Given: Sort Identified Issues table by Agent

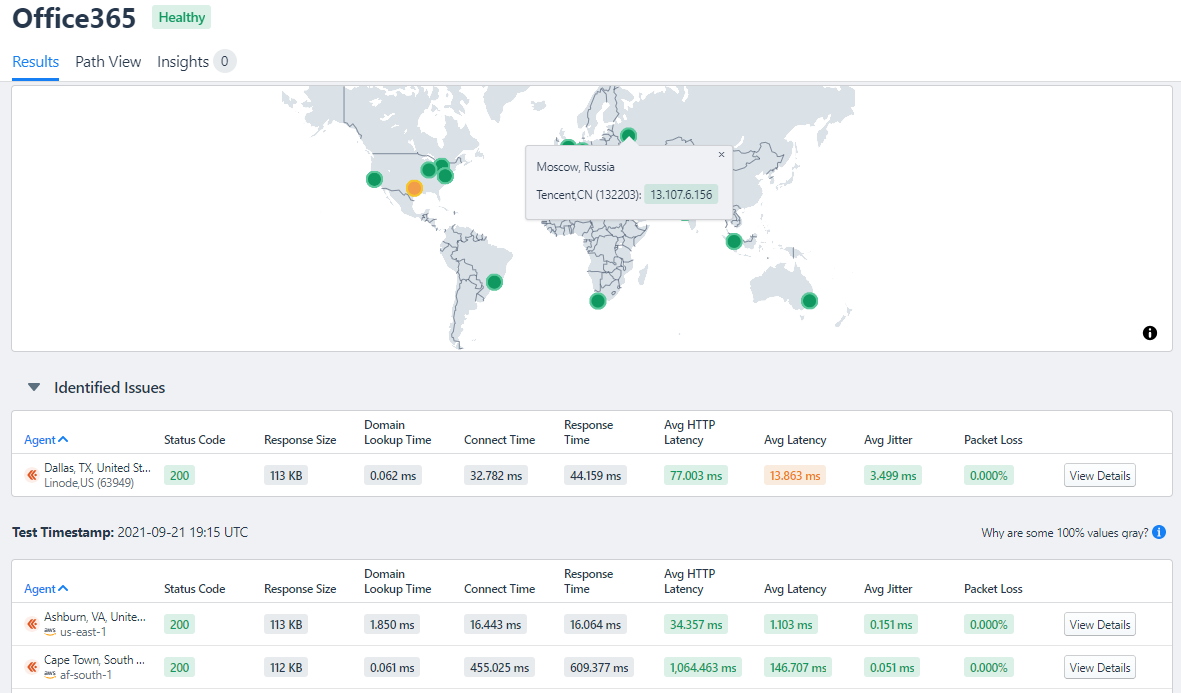Looking at the screenshot, I should pyautogui.click(x=46, y=440).
